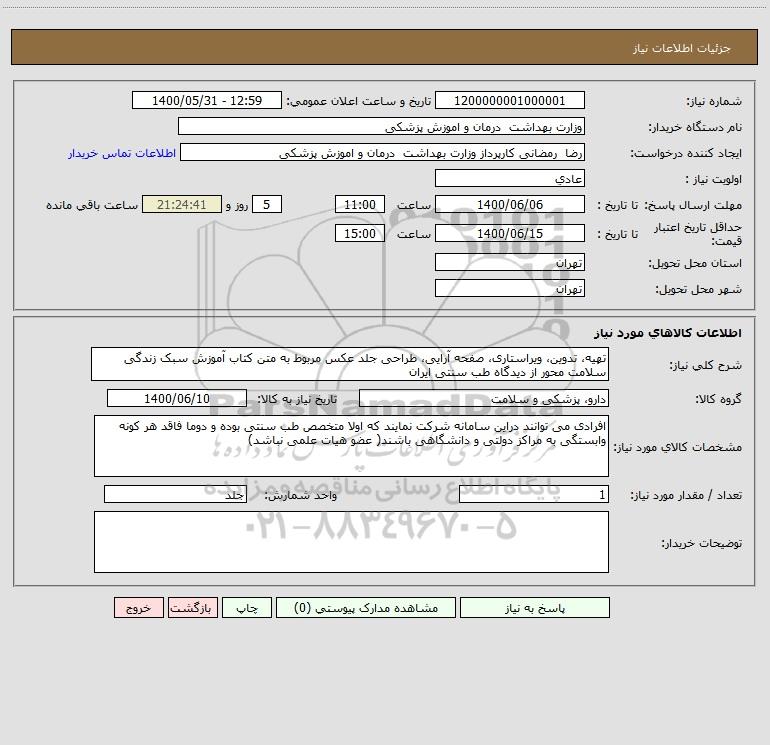
Task: Open مشاهده مدارک پیوستی (0) button
Action: pyautogui.click(x=366, y=607)
